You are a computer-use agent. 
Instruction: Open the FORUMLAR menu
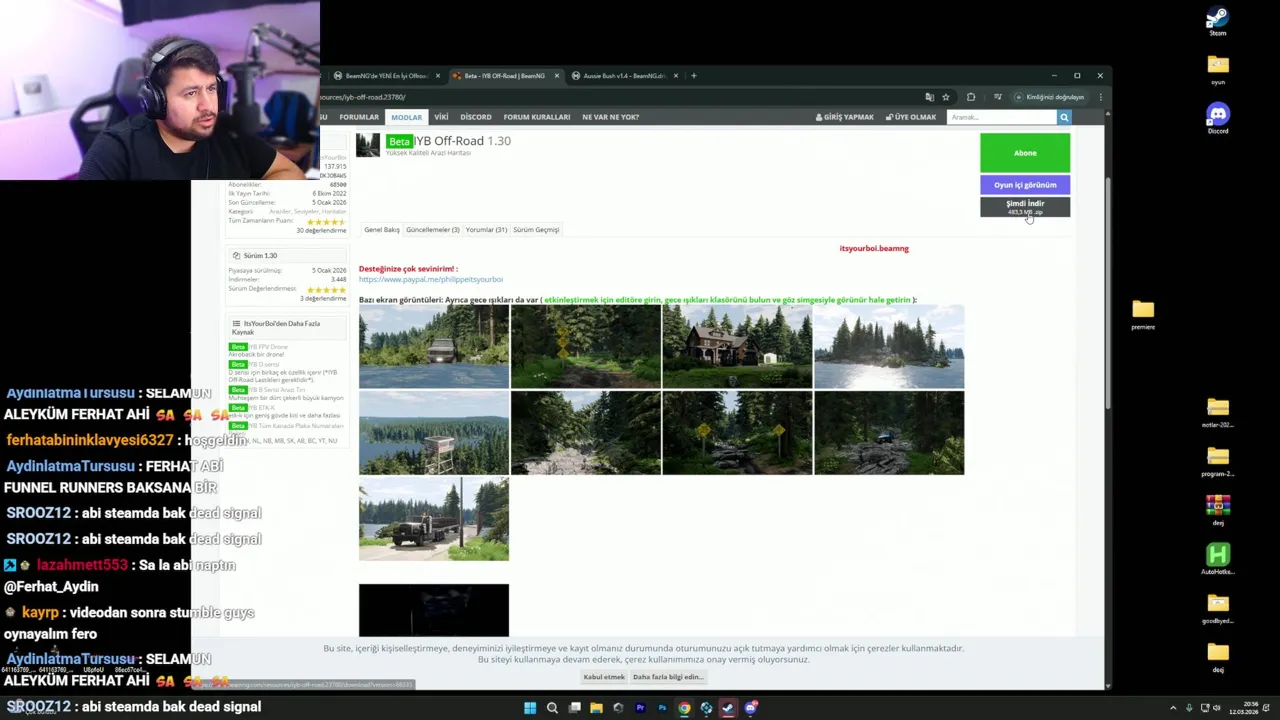[359, 117]
